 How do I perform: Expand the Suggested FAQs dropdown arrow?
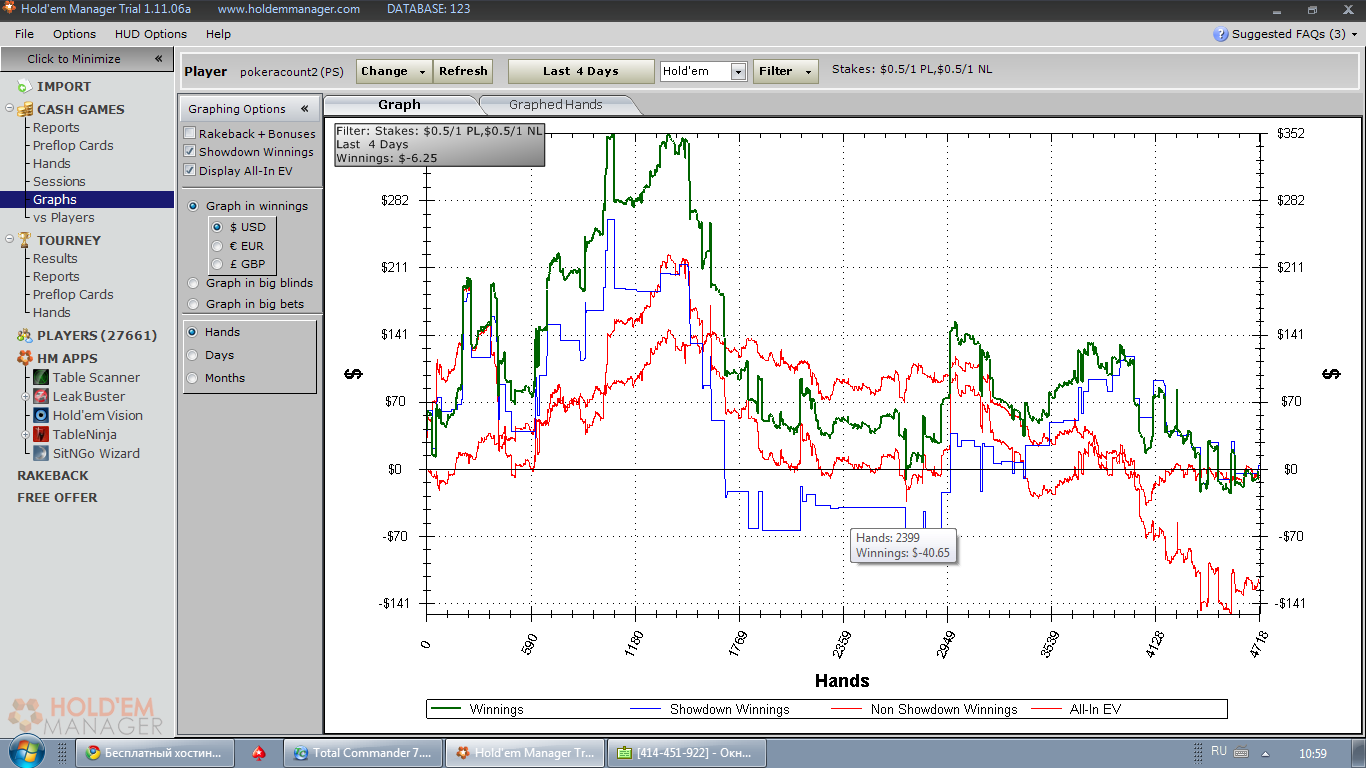(x=1354, y=34)
